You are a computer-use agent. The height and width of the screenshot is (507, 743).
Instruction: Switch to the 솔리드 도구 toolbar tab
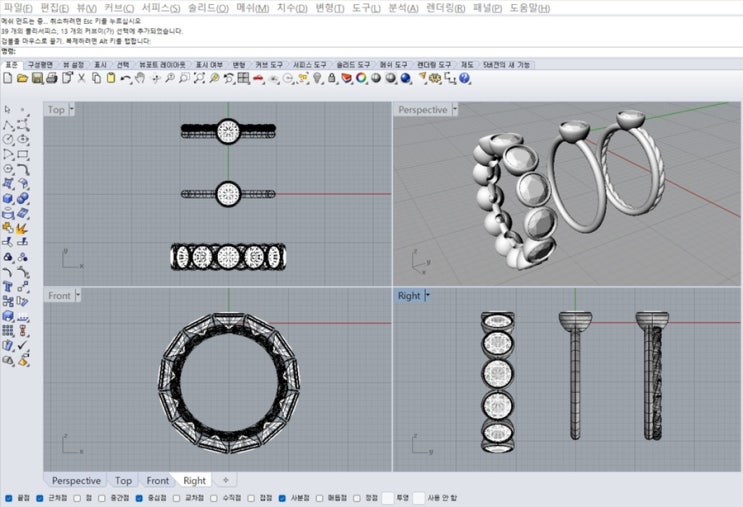(x=353, y=65)
